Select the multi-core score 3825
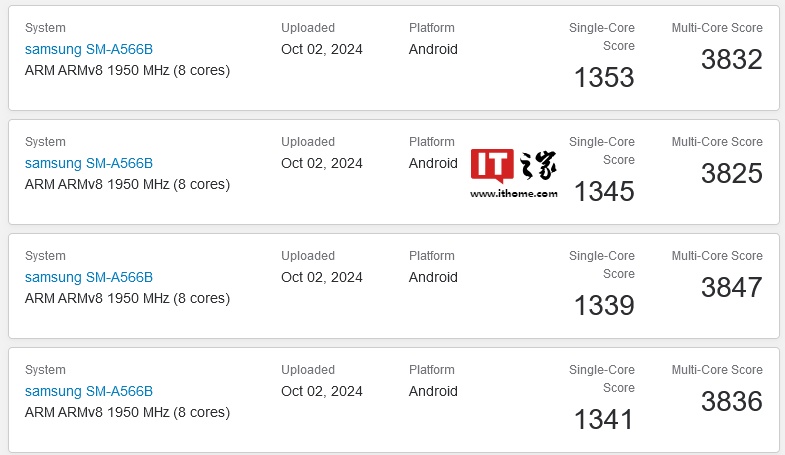The width and height of the screenshot is (785, 455). [731, 174]
